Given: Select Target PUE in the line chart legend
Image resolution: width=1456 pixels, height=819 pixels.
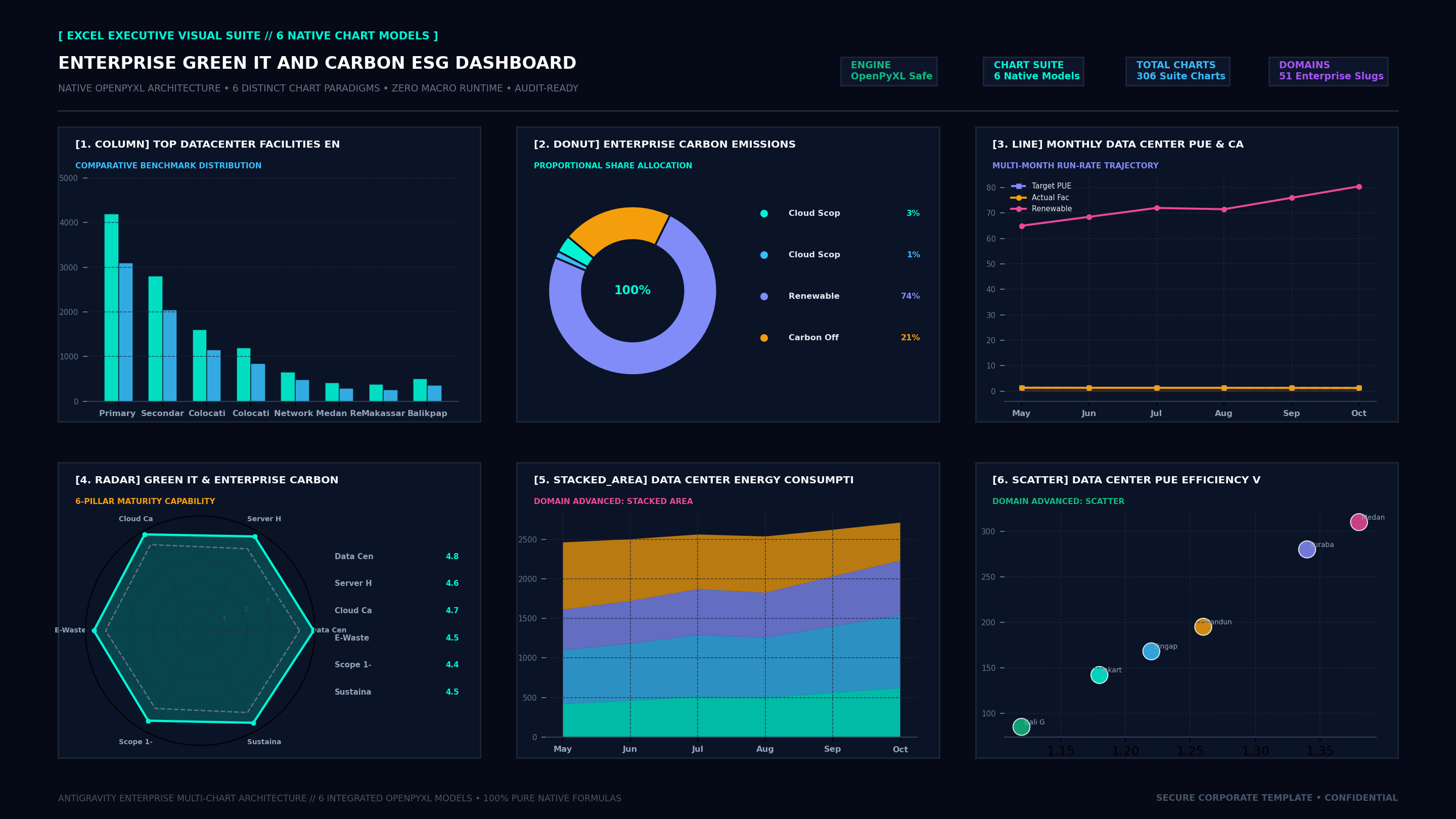Looking at the screenshot, I should [1041, 186].
